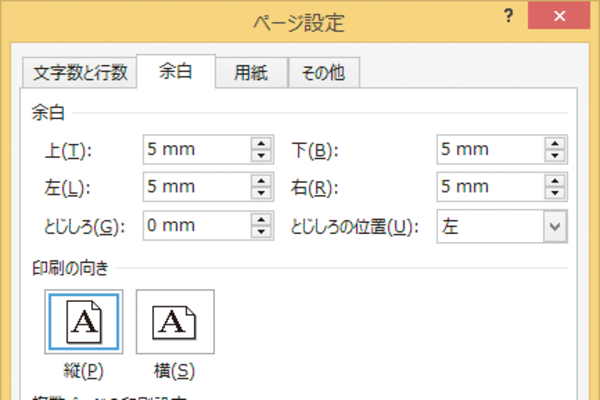Click the 右(R) margin input field
This screenshot has height=400, width=600.
491,187
